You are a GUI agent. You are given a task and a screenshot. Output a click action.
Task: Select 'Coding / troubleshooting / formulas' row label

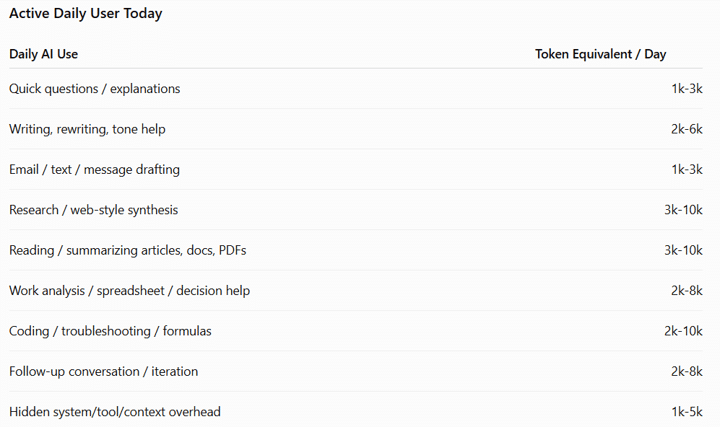click(110, 331)
